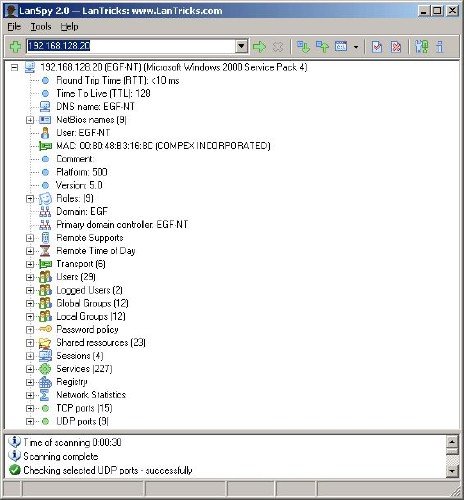This screenshot has width=464, height=500.
Task: Minimize the LanSpy window
Action: [x=423, y=11]
